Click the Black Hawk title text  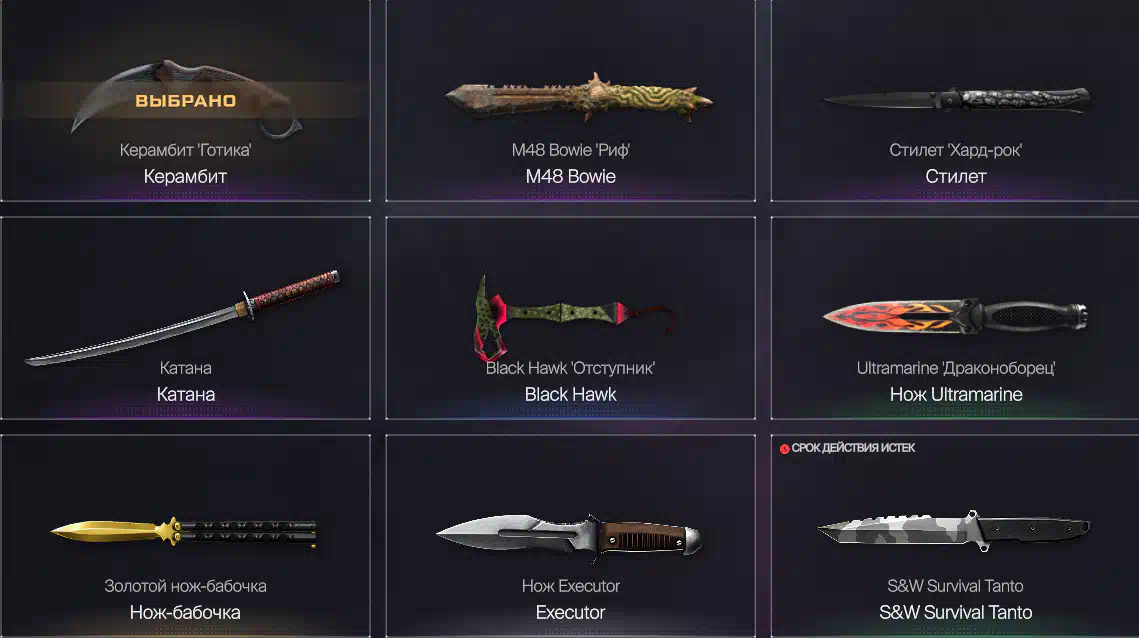click(x=571, y=395)
